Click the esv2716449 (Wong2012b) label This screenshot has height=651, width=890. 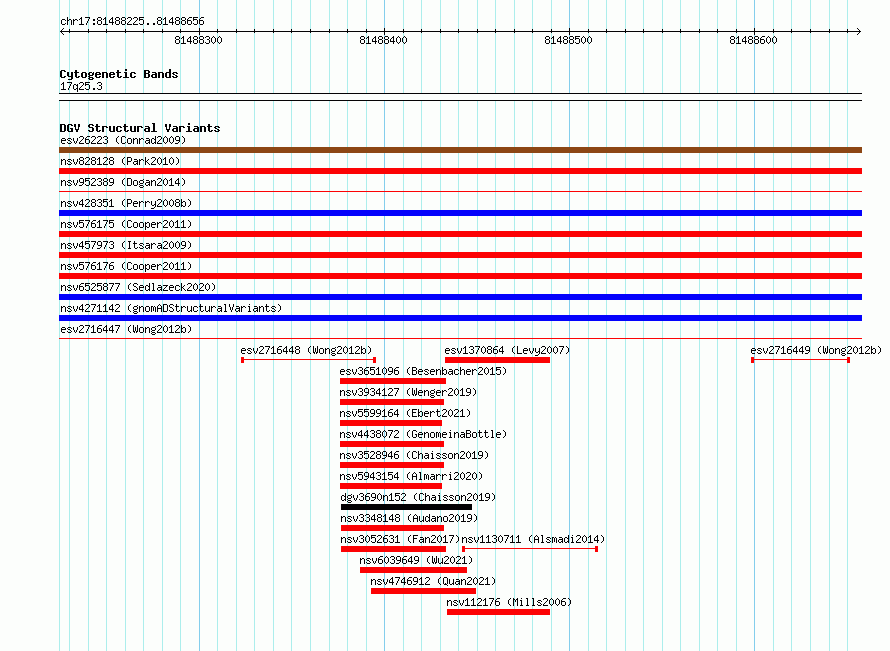[816, 350]
